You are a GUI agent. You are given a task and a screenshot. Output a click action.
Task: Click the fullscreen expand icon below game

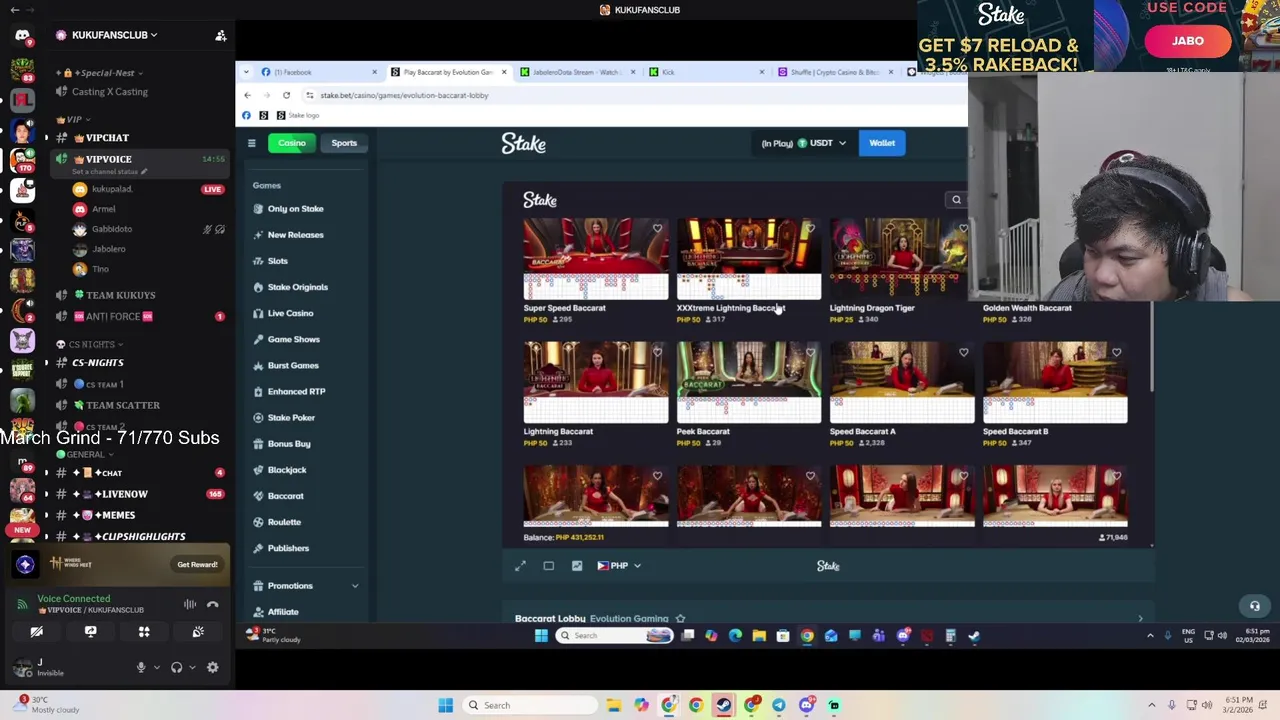[x=520, y=566]
